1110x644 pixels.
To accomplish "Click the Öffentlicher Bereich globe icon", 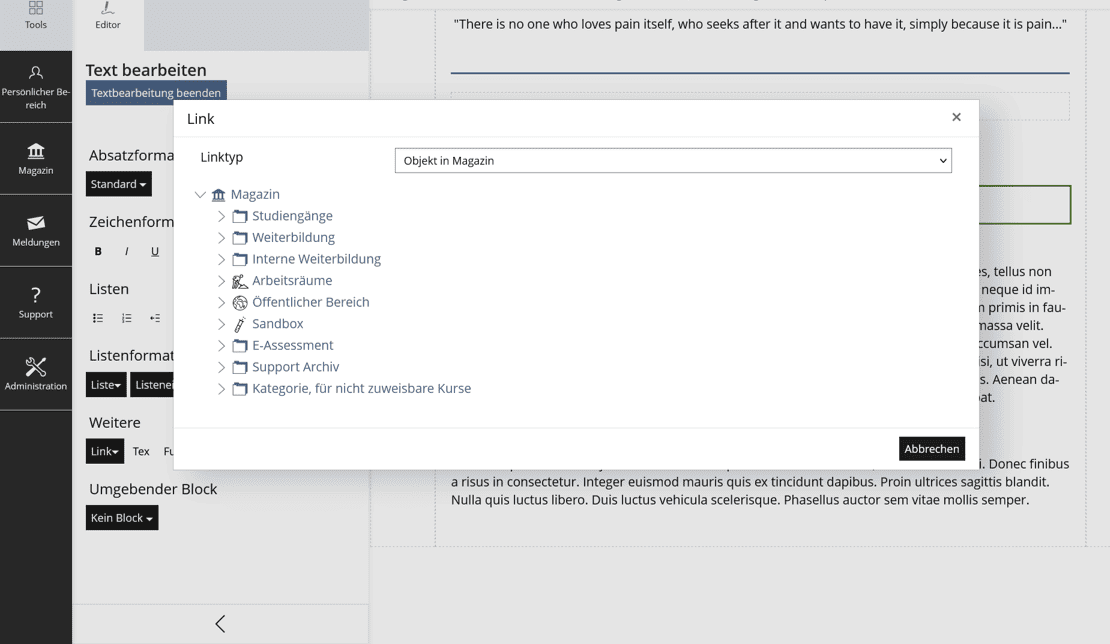I will [240, 303].
